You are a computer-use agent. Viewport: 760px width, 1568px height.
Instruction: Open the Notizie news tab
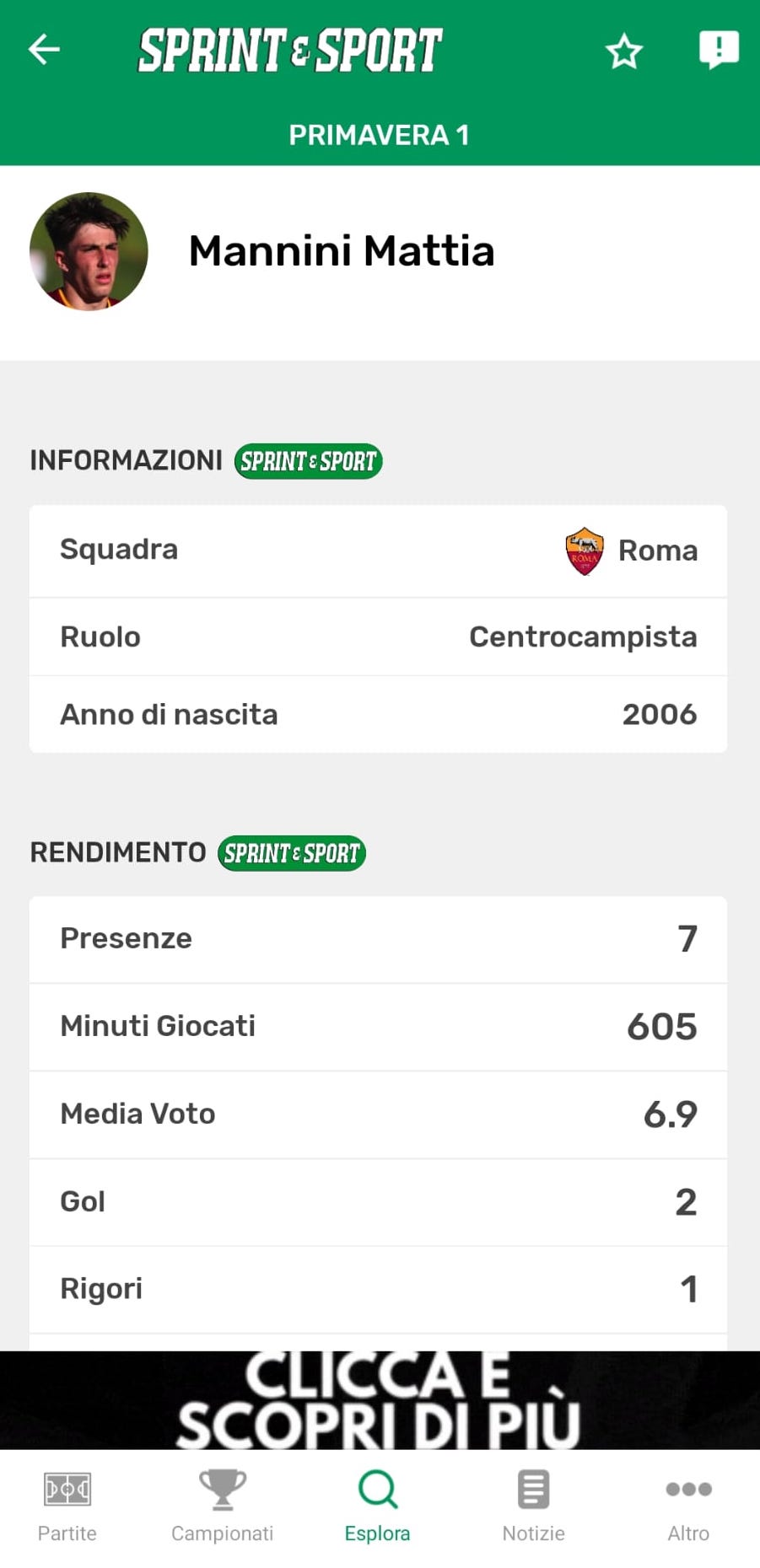click(533, 1506)
